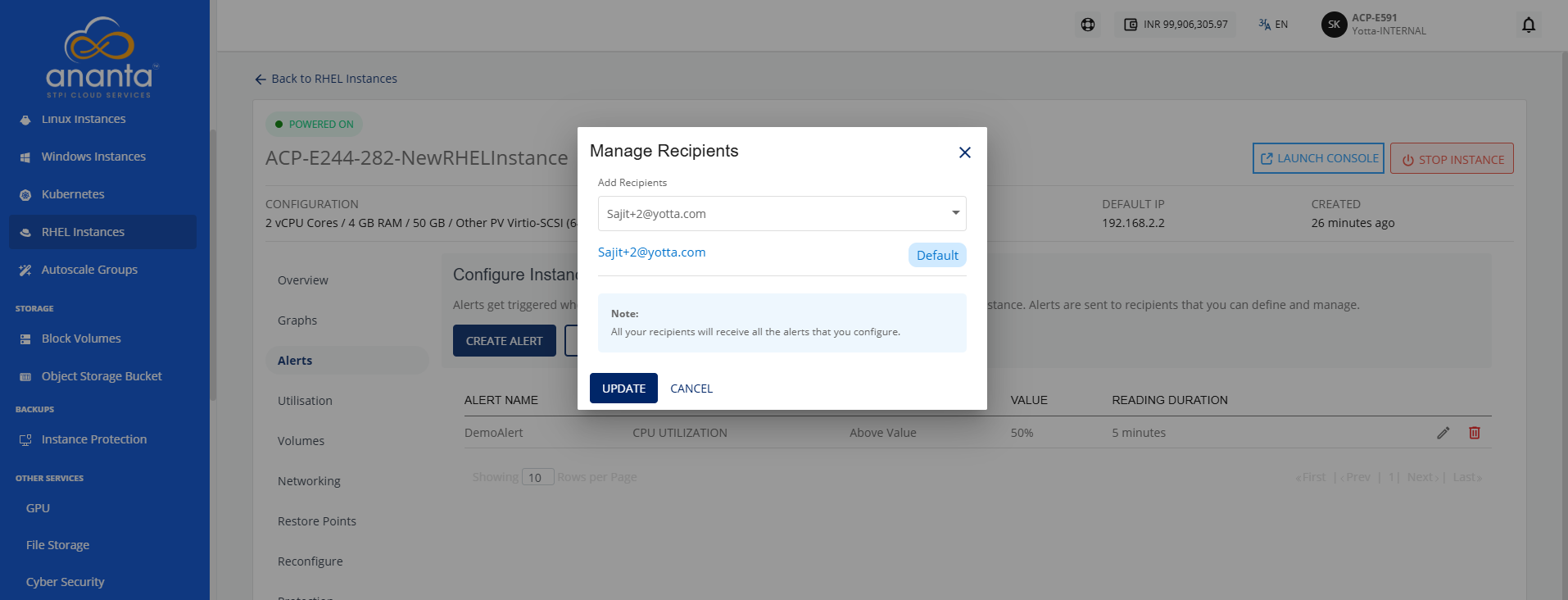The height and width of the screenshot is (600, 1568).
Task: Click the CREATE ALERT button
Action: point(504,341)
